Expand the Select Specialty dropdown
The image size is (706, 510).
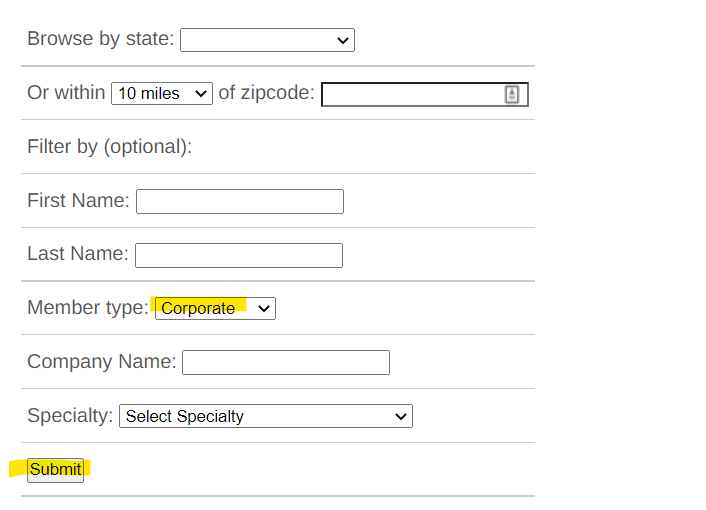pos(266,416)
